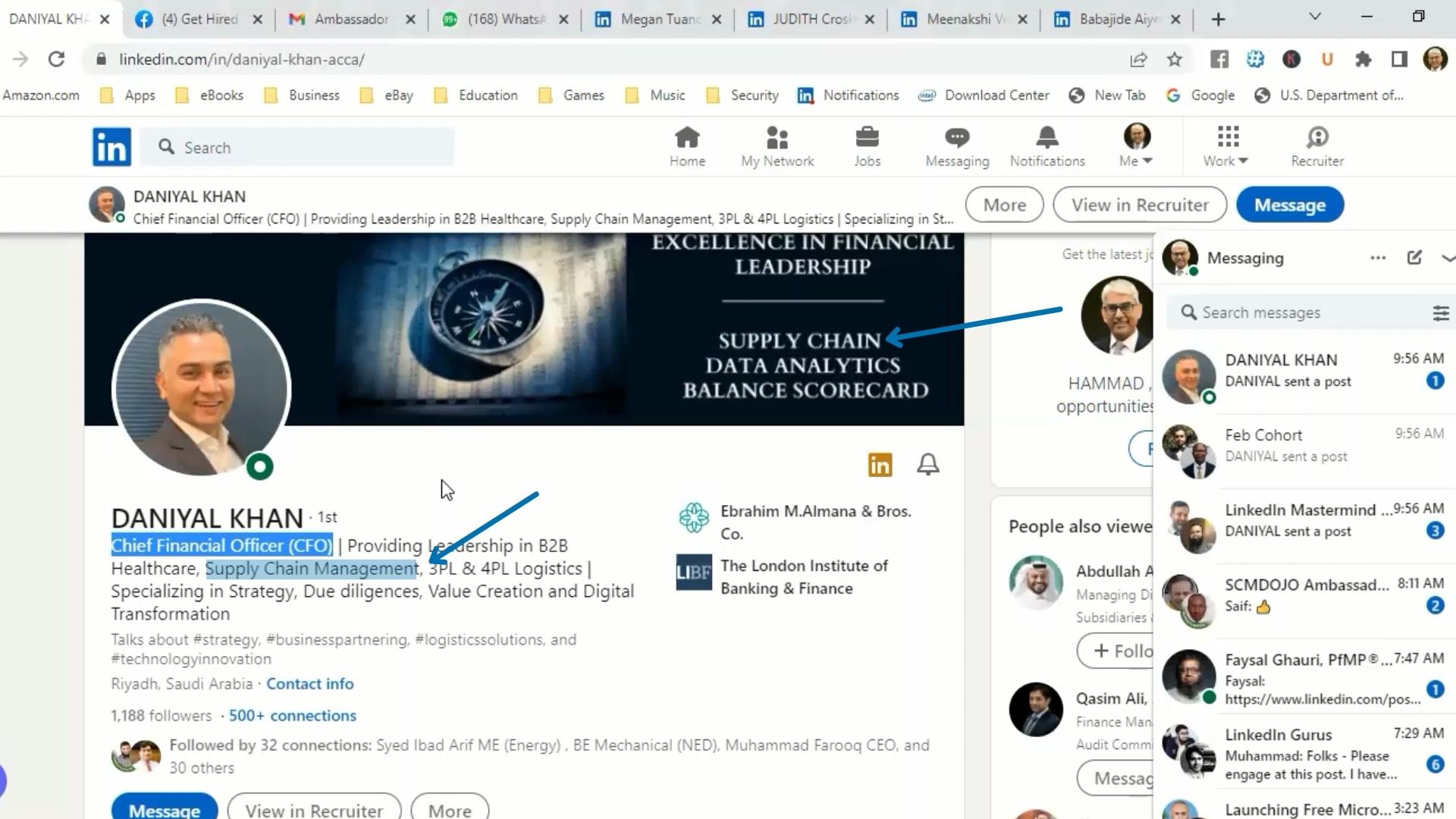Screen dimensions: 1456x819
Task: Click the #strategy hashtags line
Action: tap(344, 649)
